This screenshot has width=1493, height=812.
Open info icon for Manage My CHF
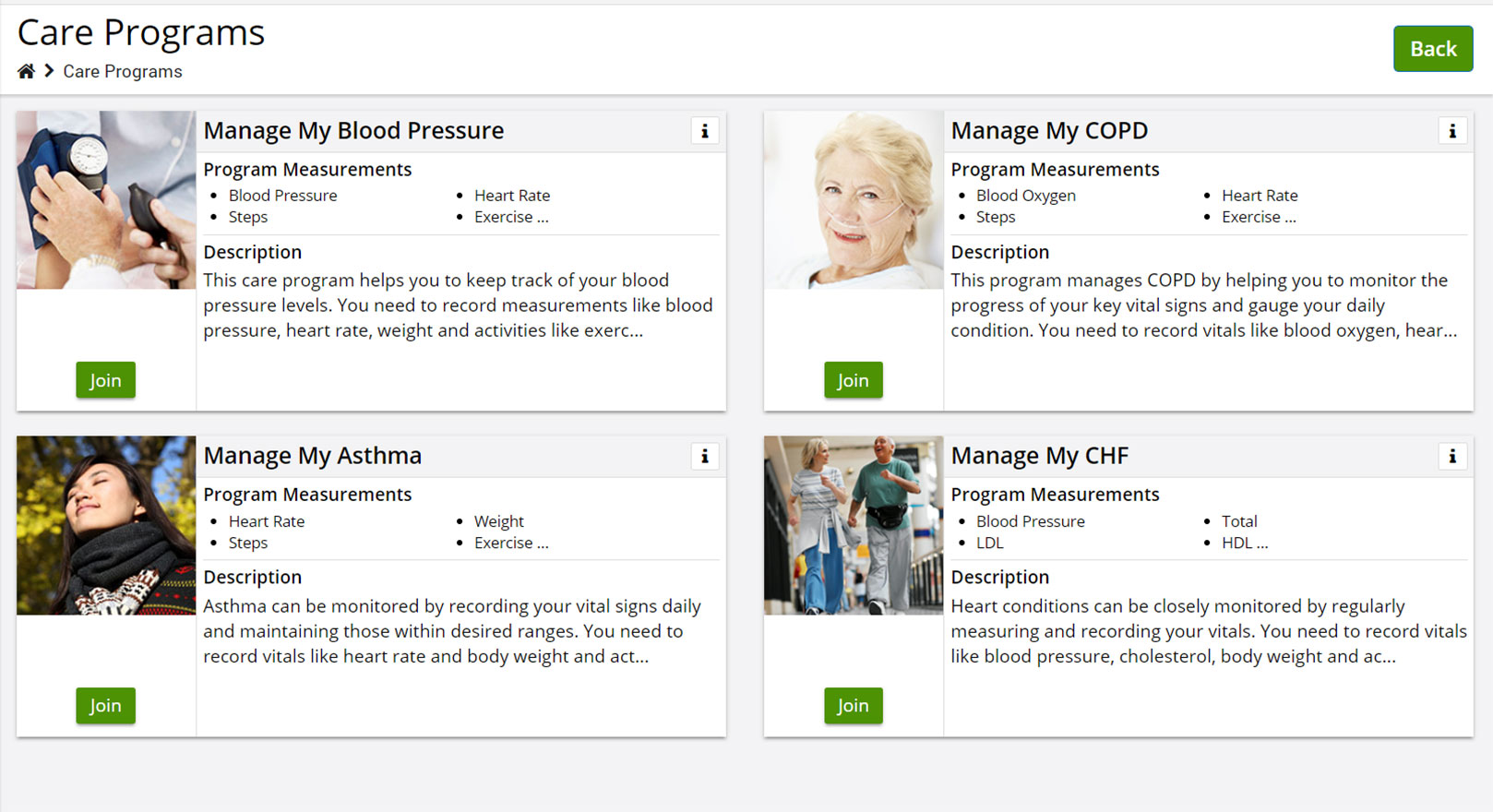[x=1452, y=456]
